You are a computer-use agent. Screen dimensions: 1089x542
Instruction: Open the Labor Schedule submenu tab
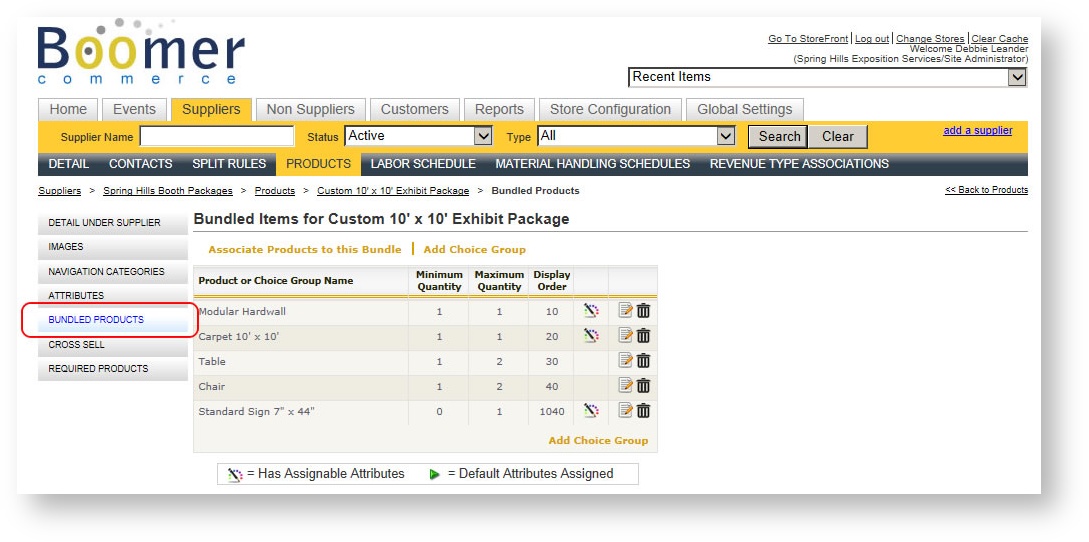423,164
